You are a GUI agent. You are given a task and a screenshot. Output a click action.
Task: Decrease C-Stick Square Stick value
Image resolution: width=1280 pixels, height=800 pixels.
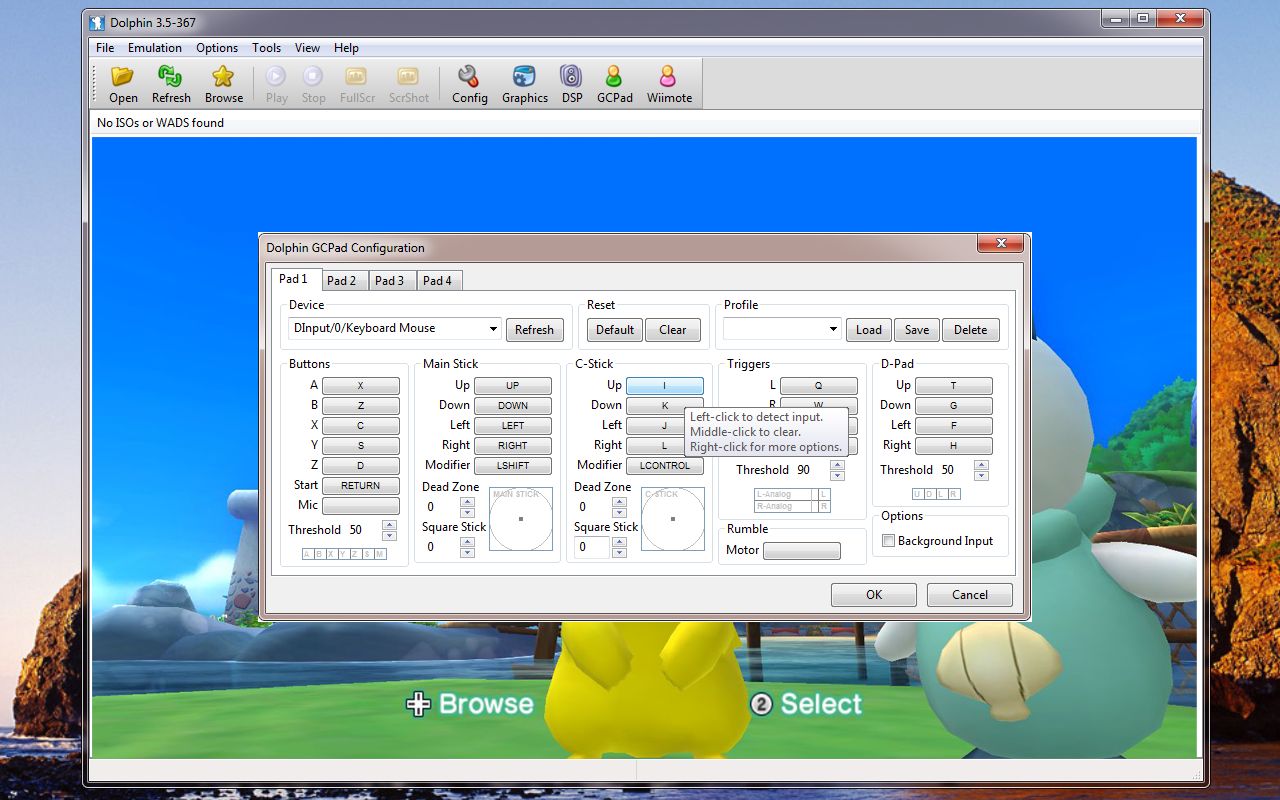(x=620, y=553)
